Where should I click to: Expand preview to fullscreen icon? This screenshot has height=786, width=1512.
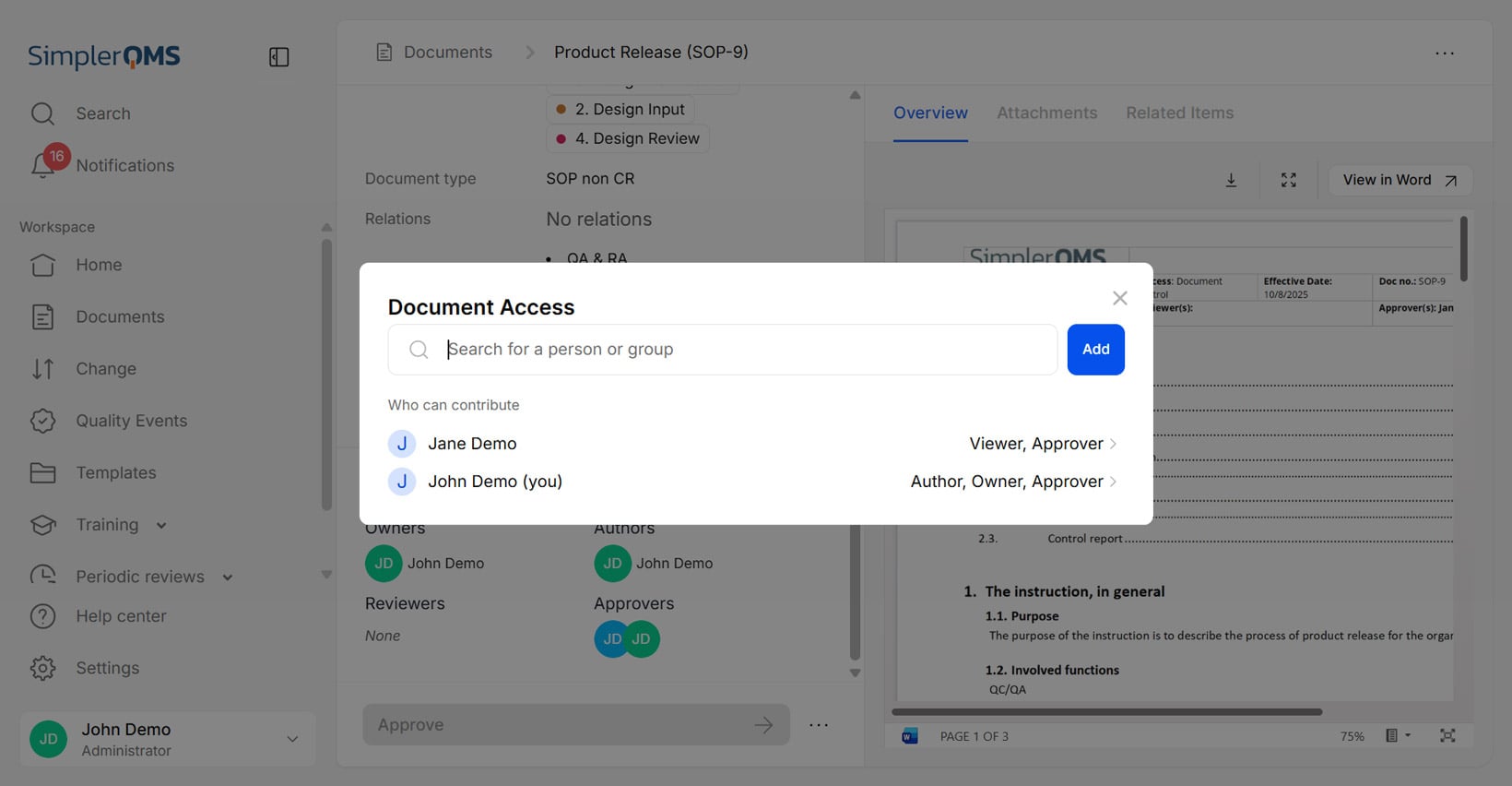click(1289, 180)
